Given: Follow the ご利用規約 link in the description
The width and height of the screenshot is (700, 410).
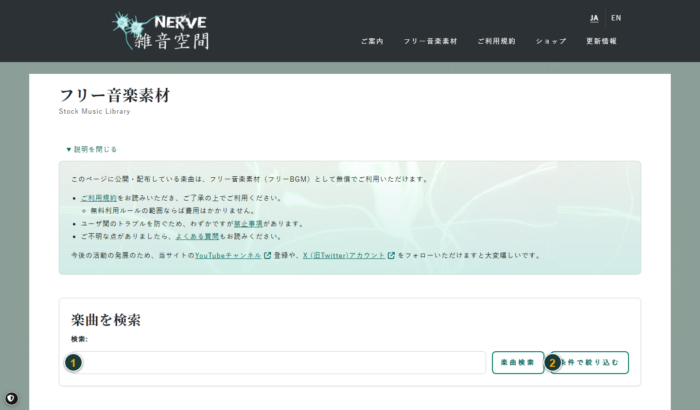Looking at the screenshot, I should tap(99, 198).
